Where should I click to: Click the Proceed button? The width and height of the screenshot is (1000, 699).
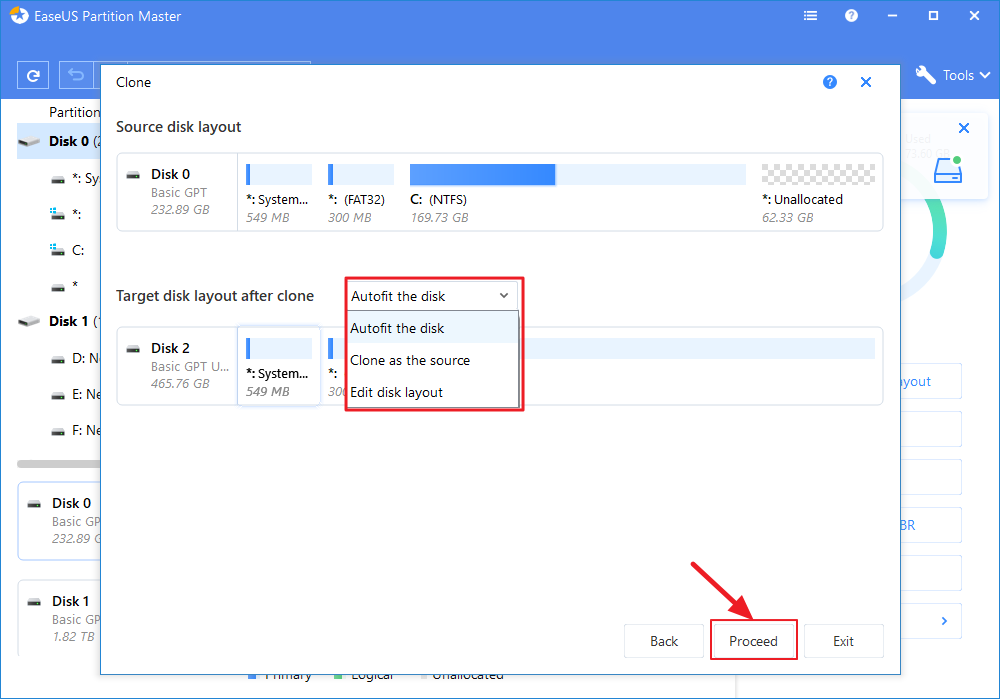pos(753,640)
